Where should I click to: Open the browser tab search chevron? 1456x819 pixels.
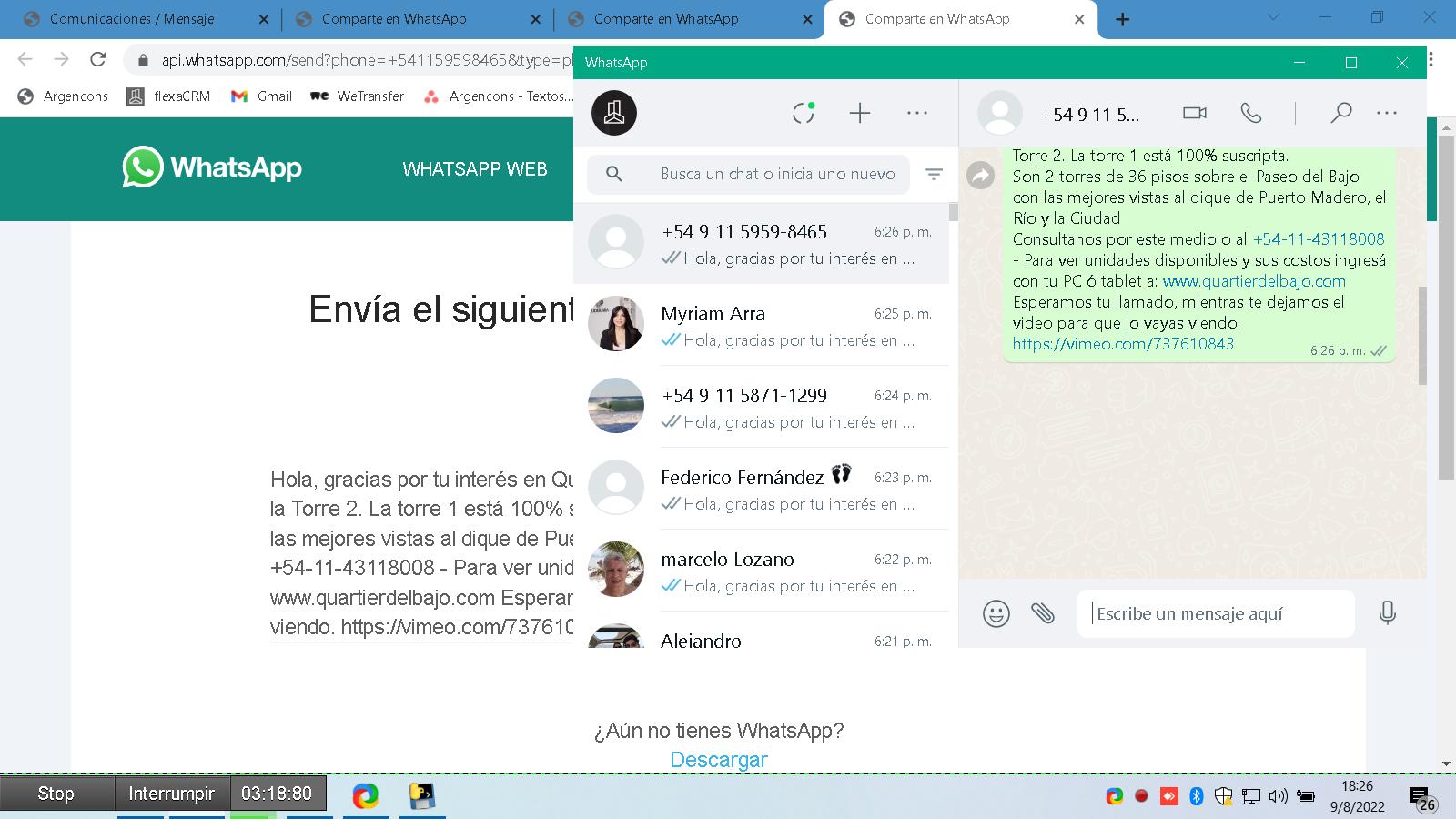(x=1273, y=17)
